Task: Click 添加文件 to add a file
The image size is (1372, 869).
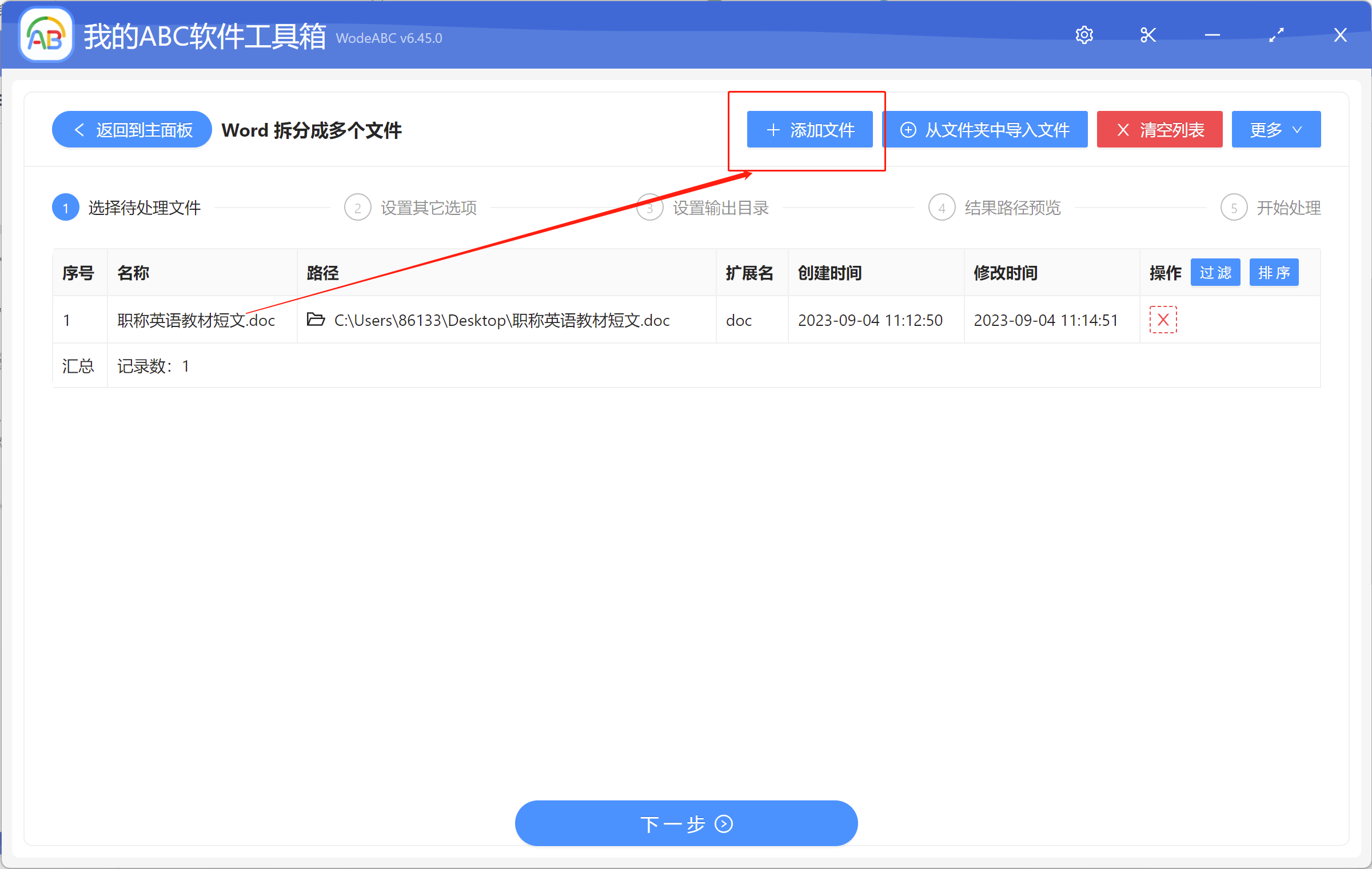Action: tap(809, 130)
